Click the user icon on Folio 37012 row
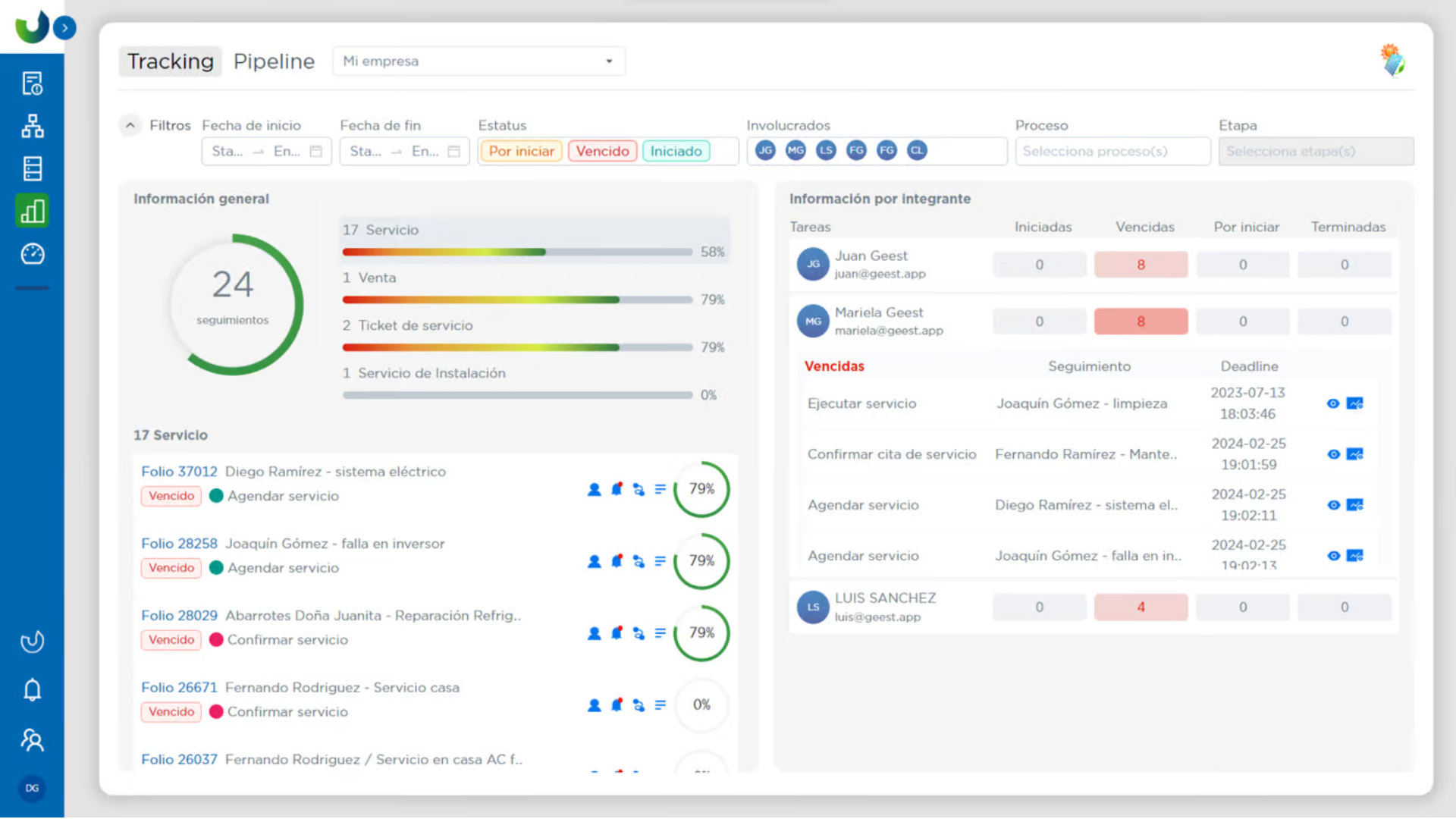Viewport: 1456px width, 819px height. [x=595, y=490]
